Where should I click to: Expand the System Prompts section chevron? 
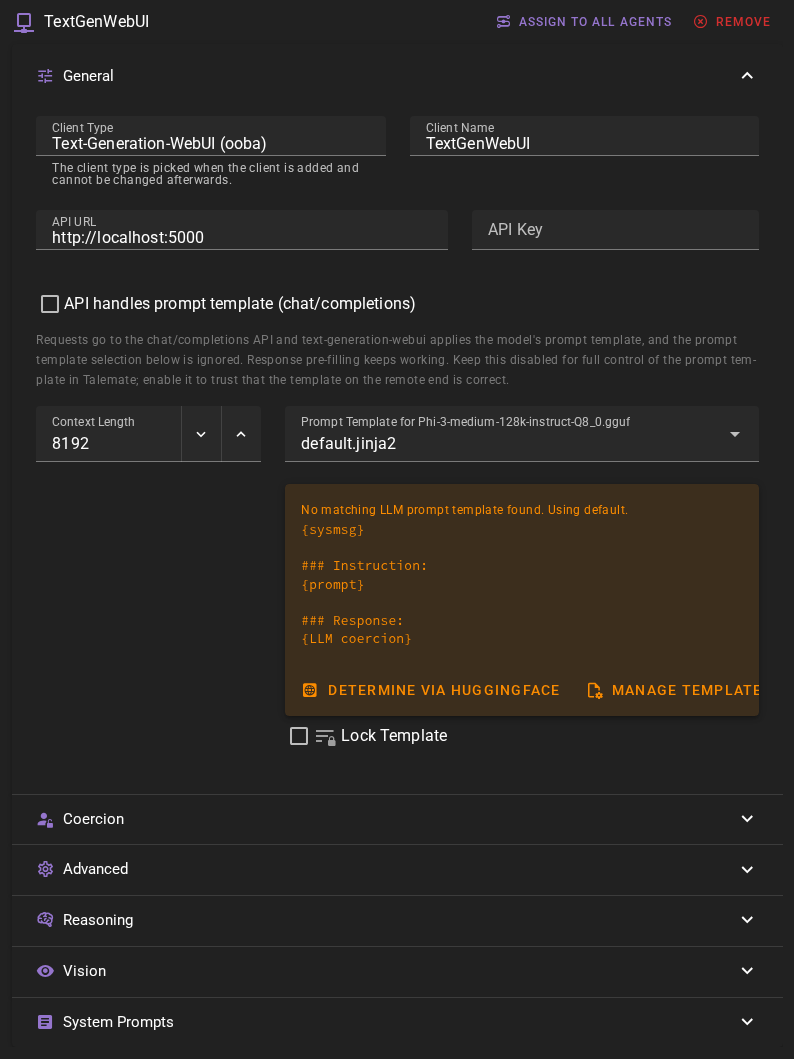tap(747, 1022)
